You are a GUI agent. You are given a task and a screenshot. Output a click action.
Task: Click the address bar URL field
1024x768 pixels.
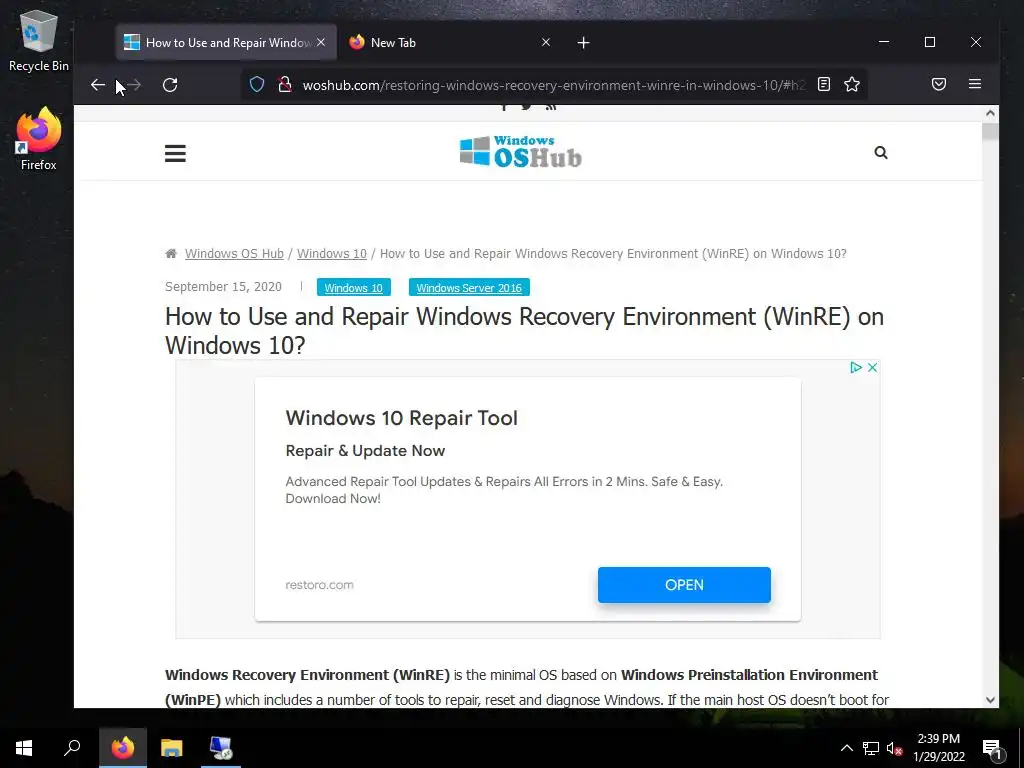tap(554, 85)
